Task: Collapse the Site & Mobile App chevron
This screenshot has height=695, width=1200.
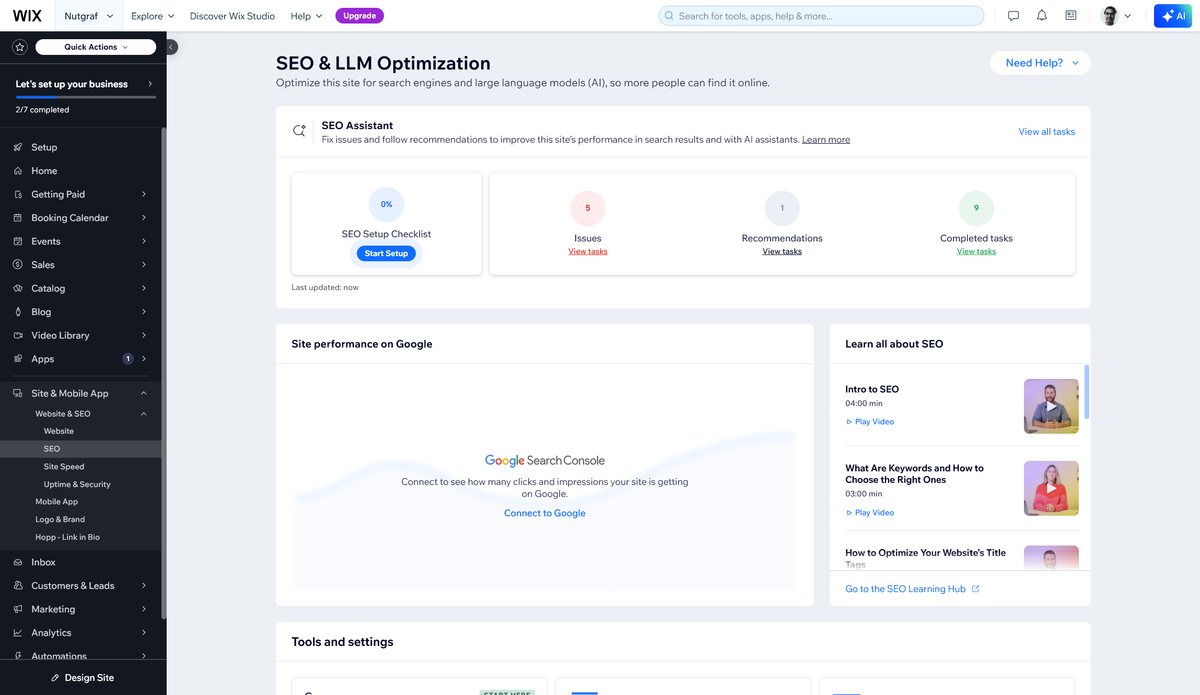Action: tap(144, 394)
